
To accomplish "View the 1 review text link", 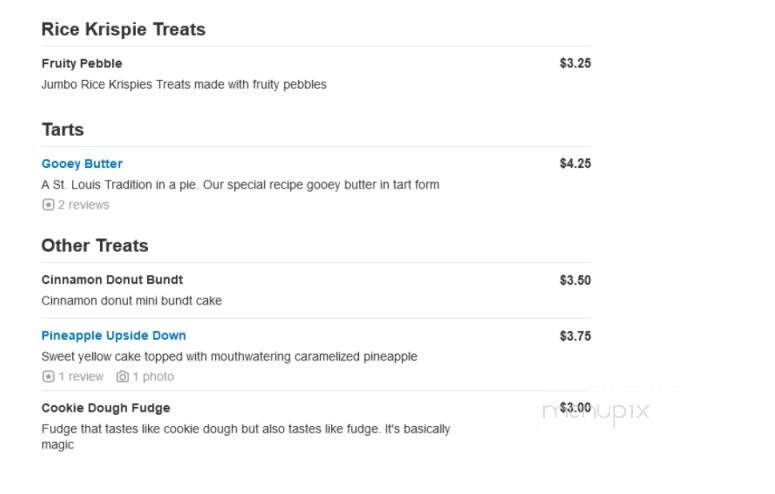I will coord(81,377).
